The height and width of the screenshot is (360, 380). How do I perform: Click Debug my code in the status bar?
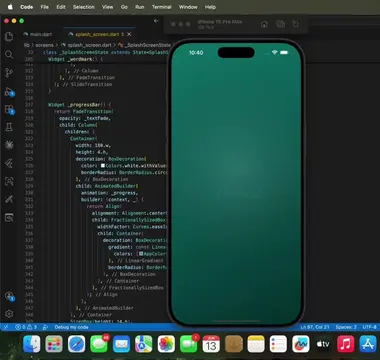[x=71, y=327]
